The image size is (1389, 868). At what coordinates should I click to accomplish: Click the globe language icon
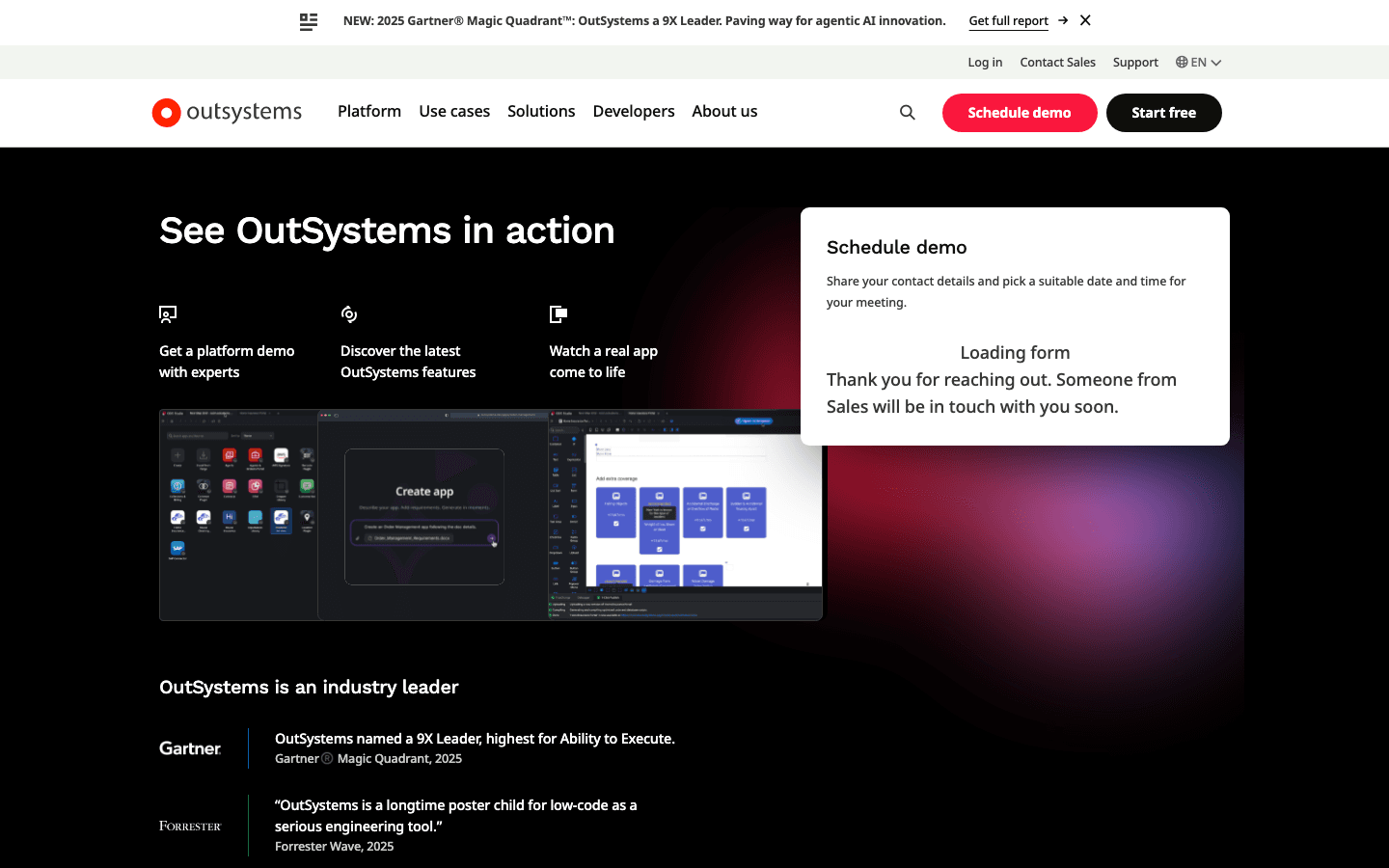[x=1182, y=62]
